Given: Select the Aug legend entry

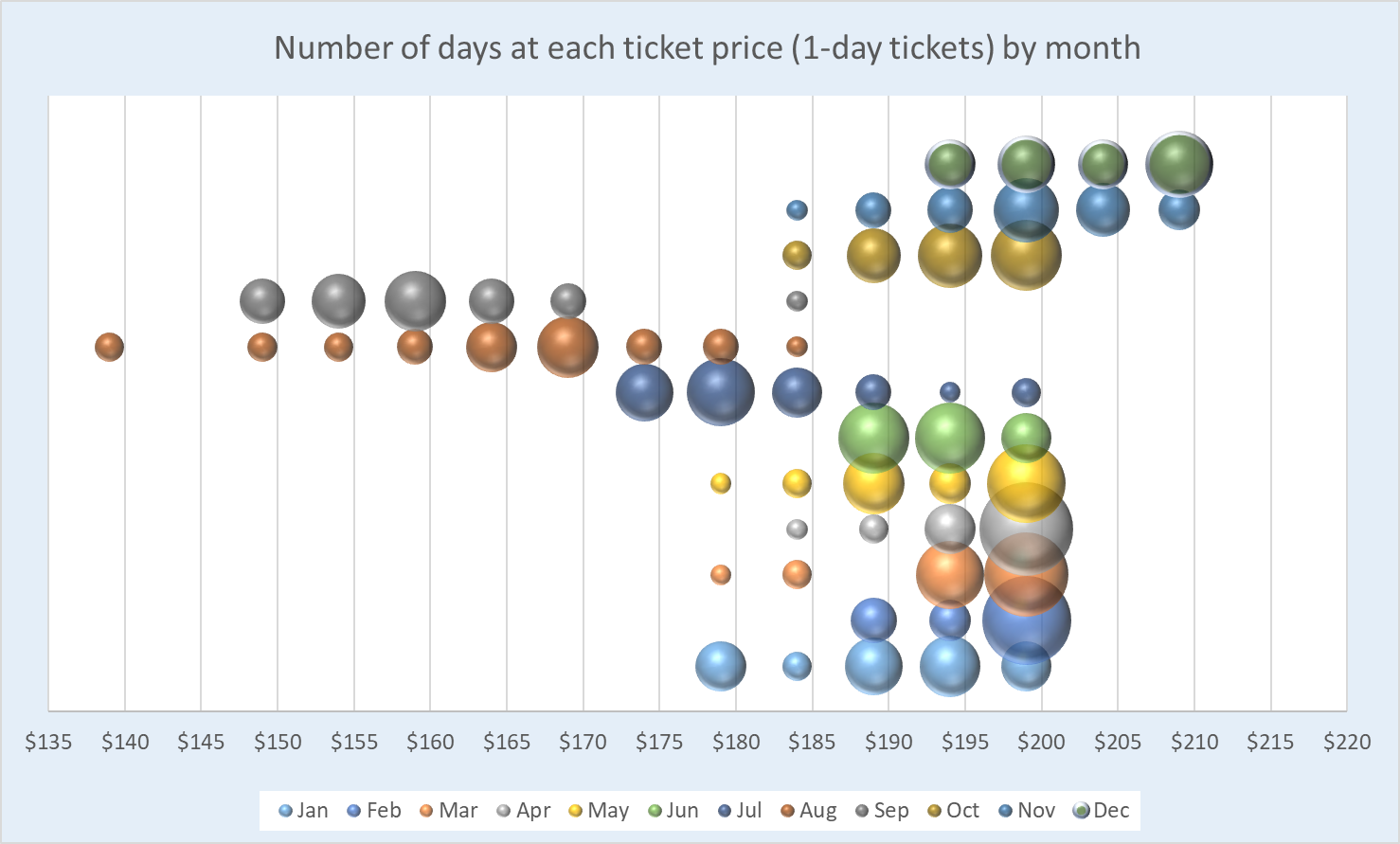Looking at the screenshot, I should pyautogui.click(x=809, y=811).
